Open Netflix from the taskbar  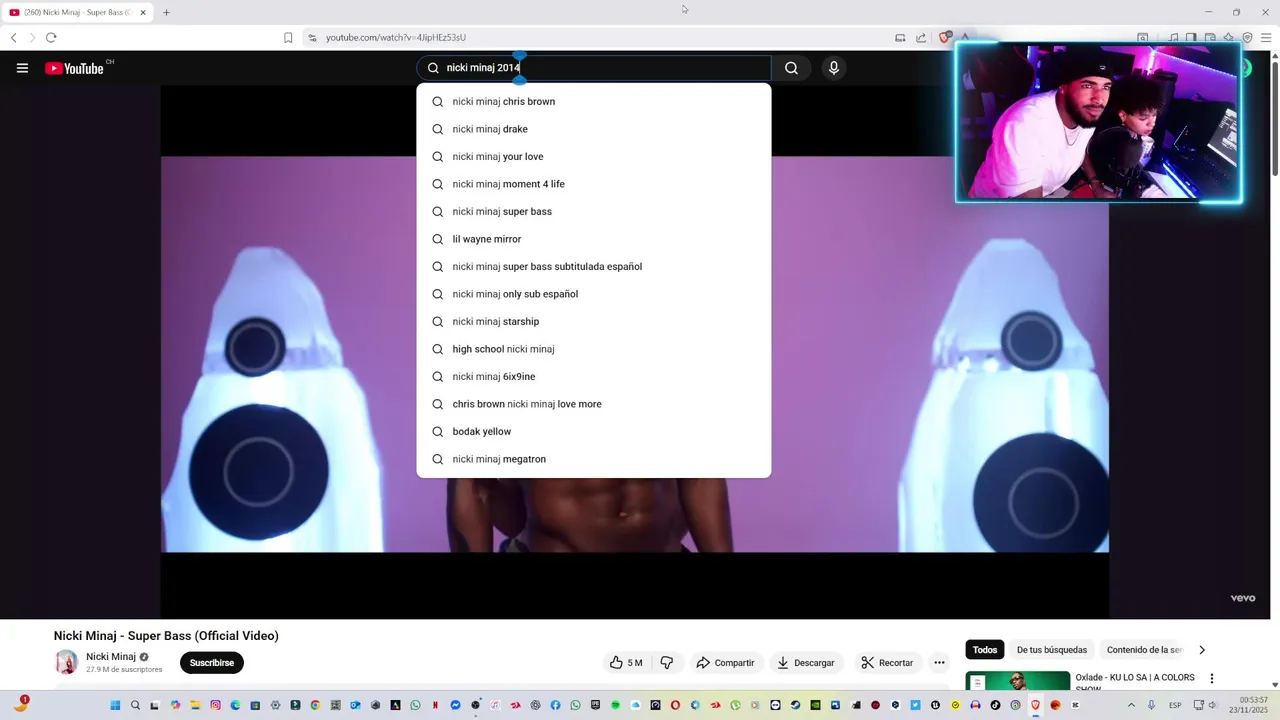(x=435, y=705)
